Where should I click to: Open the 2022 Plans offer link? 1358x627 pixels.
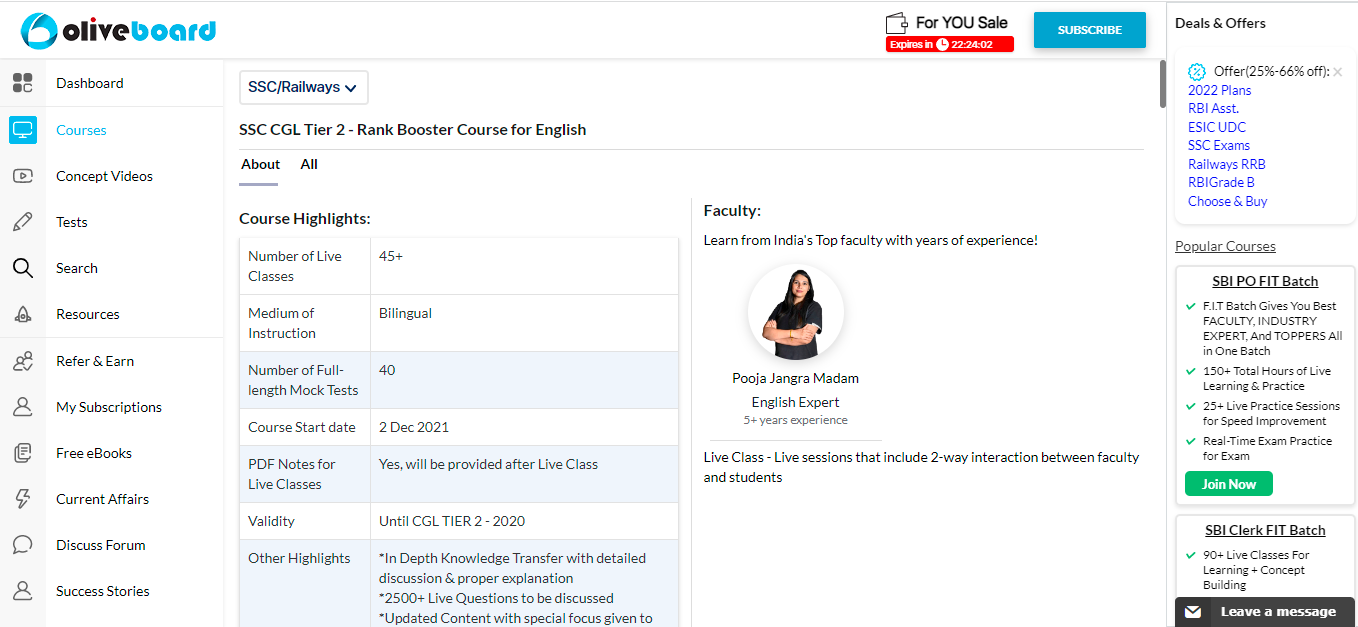[1220, 90]
